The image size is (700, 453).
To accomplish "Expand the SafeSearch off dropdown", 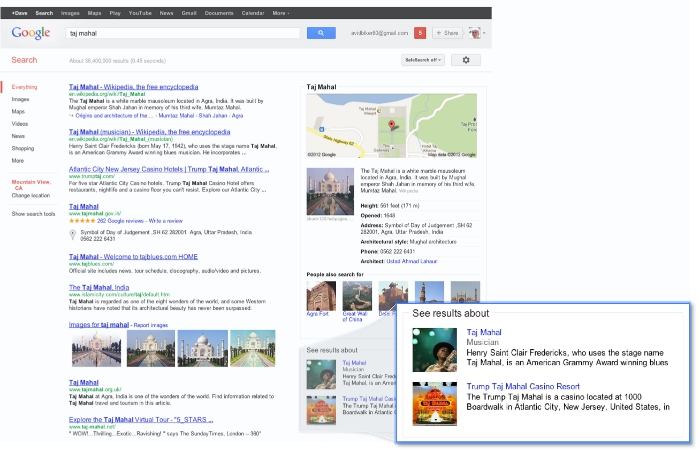I will point(421,61).
